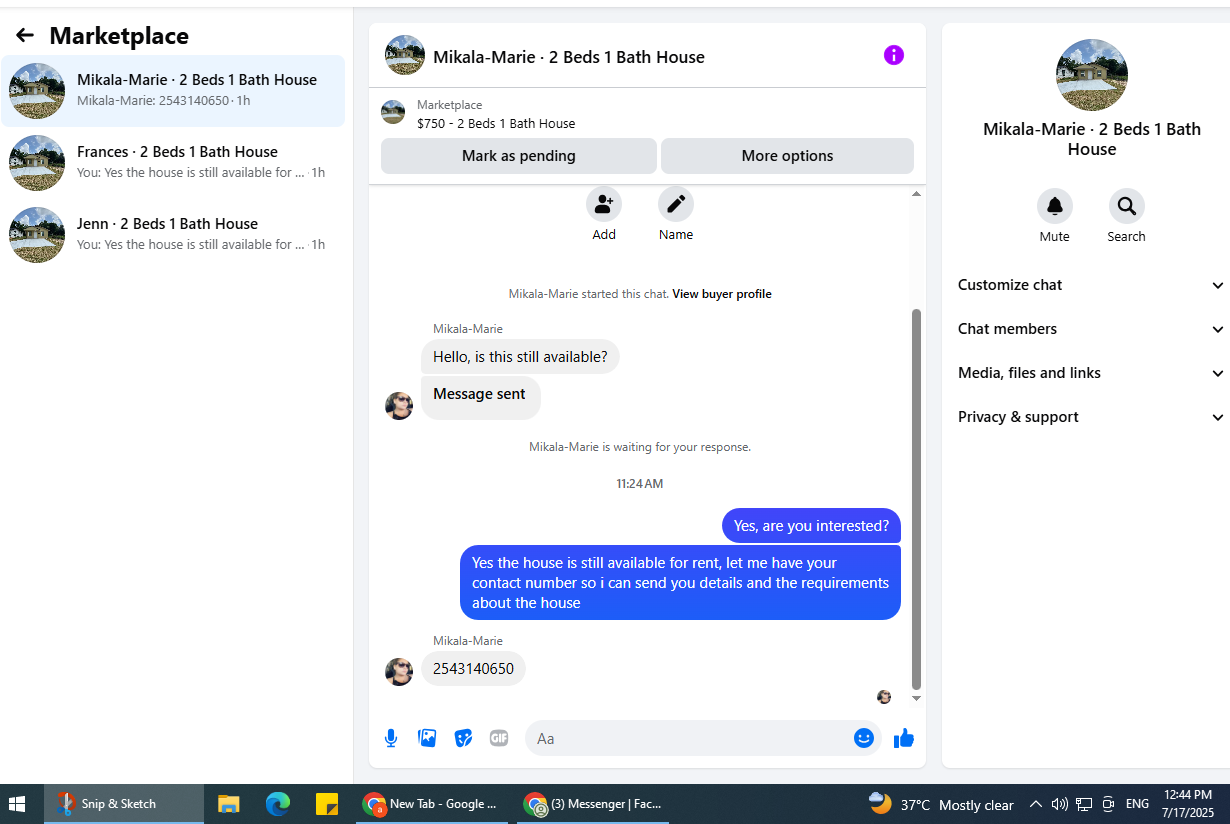This screenshot has width=1230, height=824.
Task: Click network icon in system tray
Action: point(1084,804)
